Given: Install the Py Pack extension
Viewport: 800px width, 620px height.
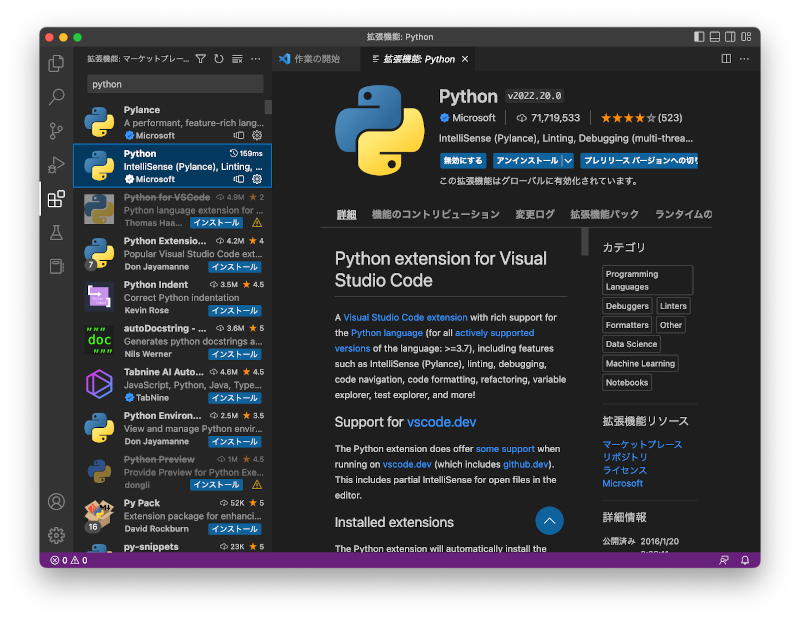Looking at the screenshot, I should pos(235,529).
